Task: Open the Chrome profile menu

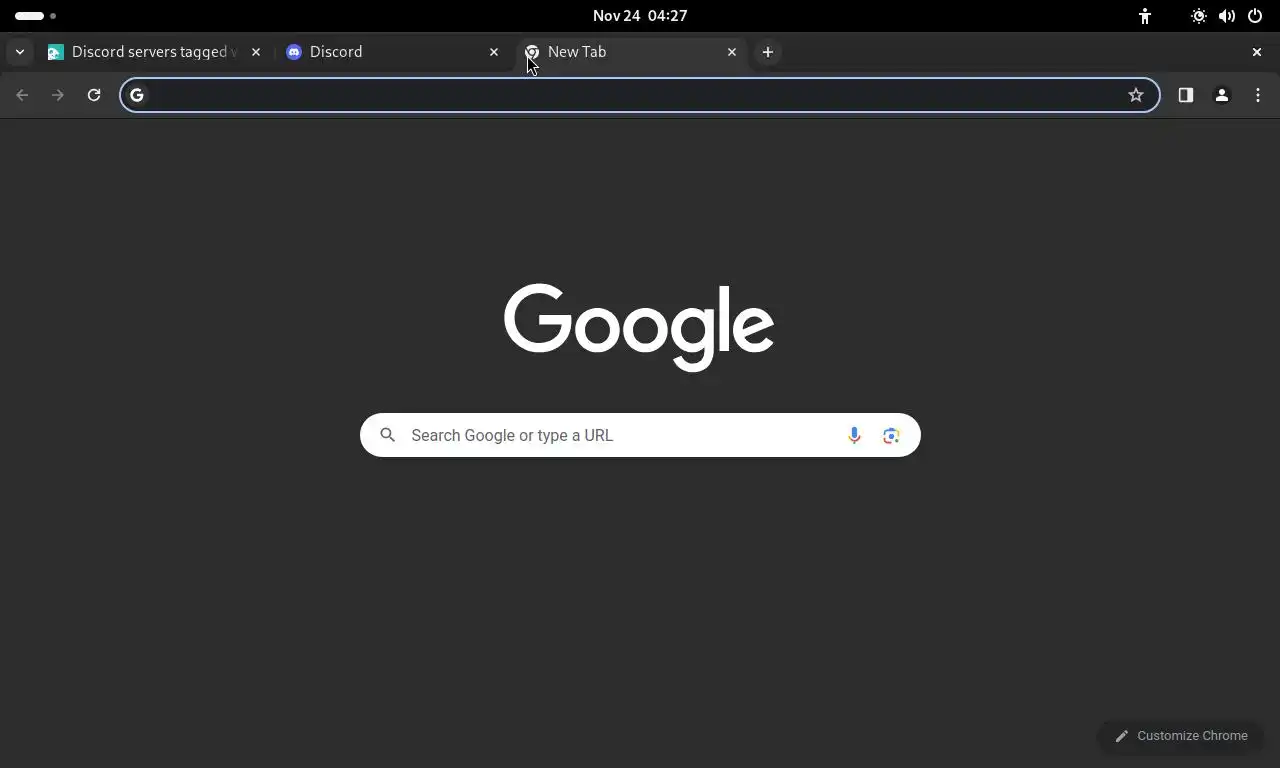Action: (x=1222, y=95)
